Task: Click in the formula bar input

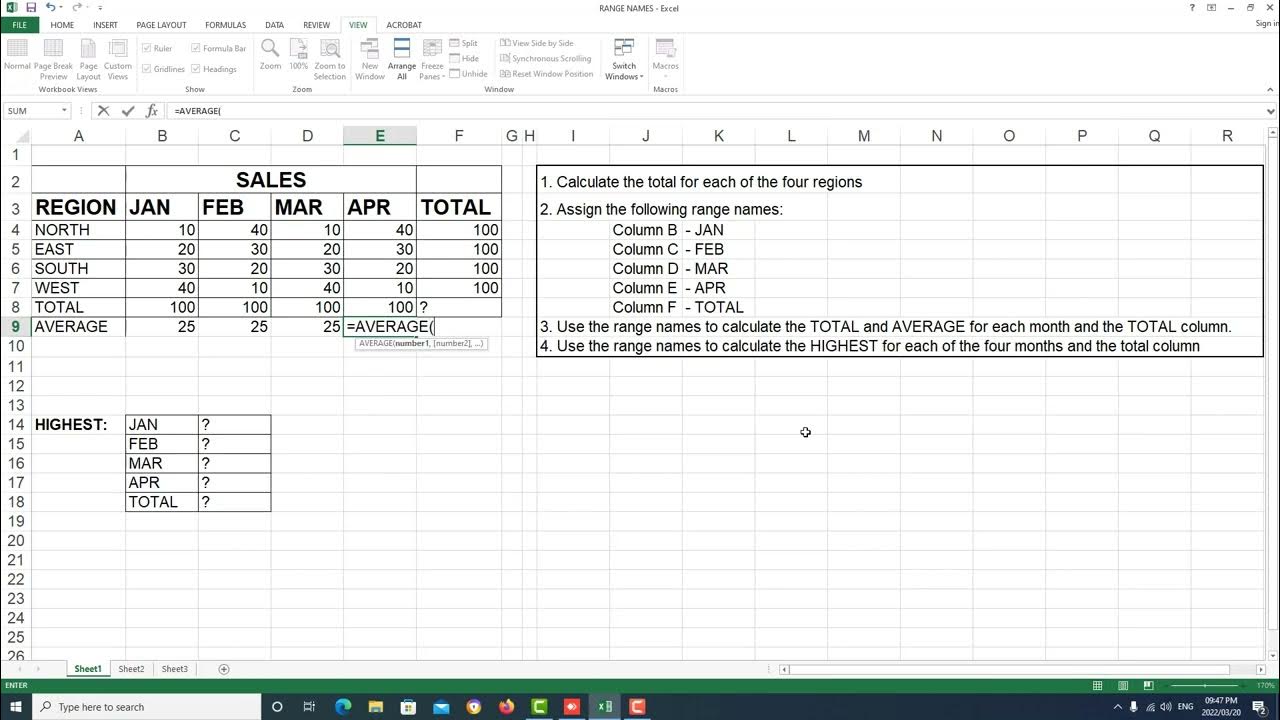Action: (x=714, y=111)
